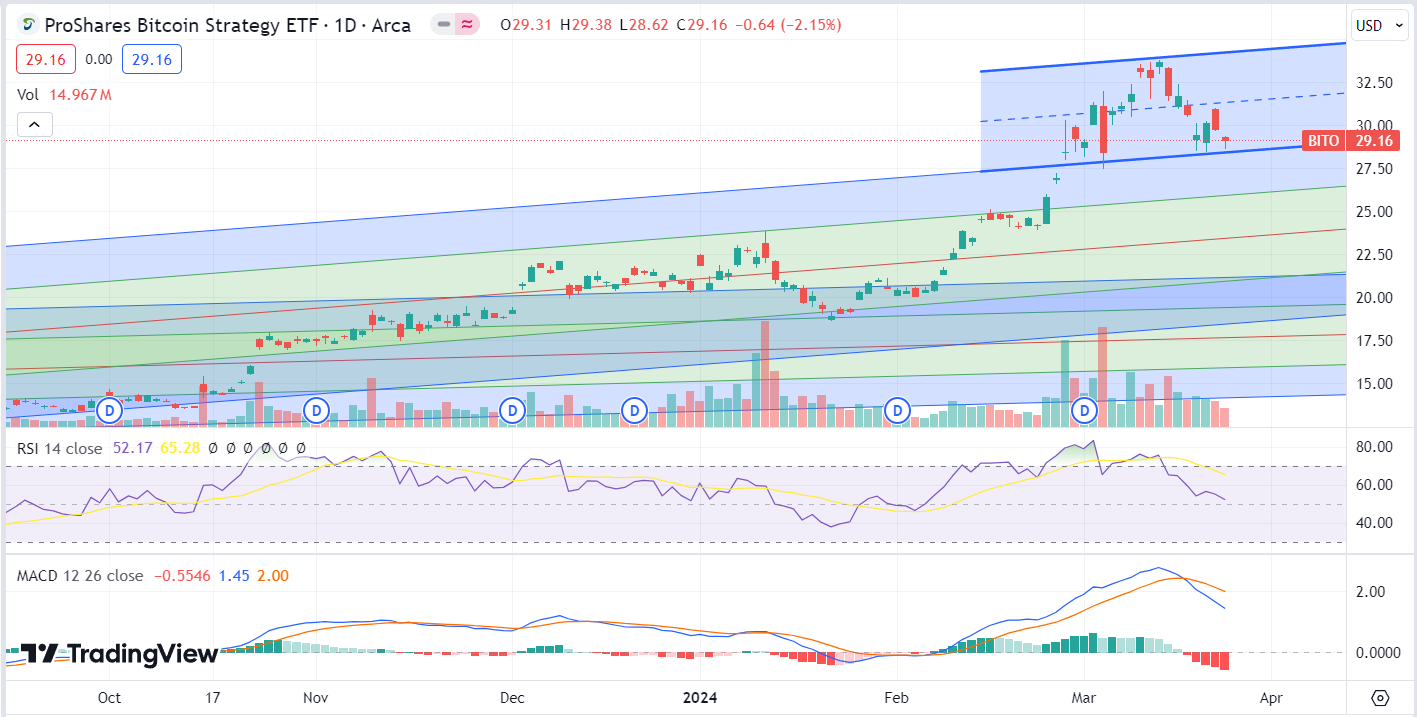
Task: Click the blue 29.16 buy price button
Action: [152, 59]
